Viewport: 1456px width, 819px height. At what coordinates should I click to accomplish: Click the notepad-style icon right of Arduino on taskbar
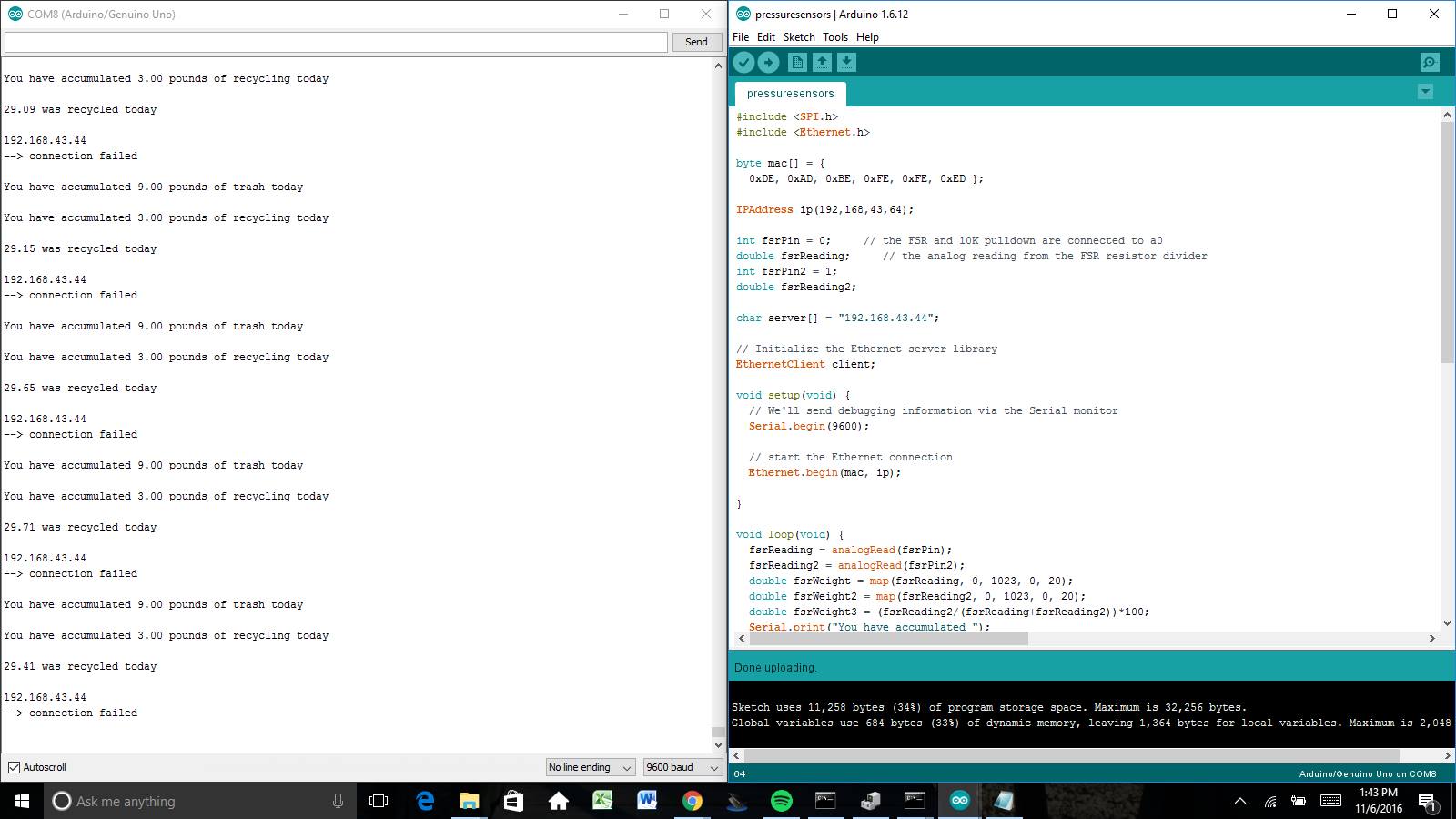click(1004, 801)
